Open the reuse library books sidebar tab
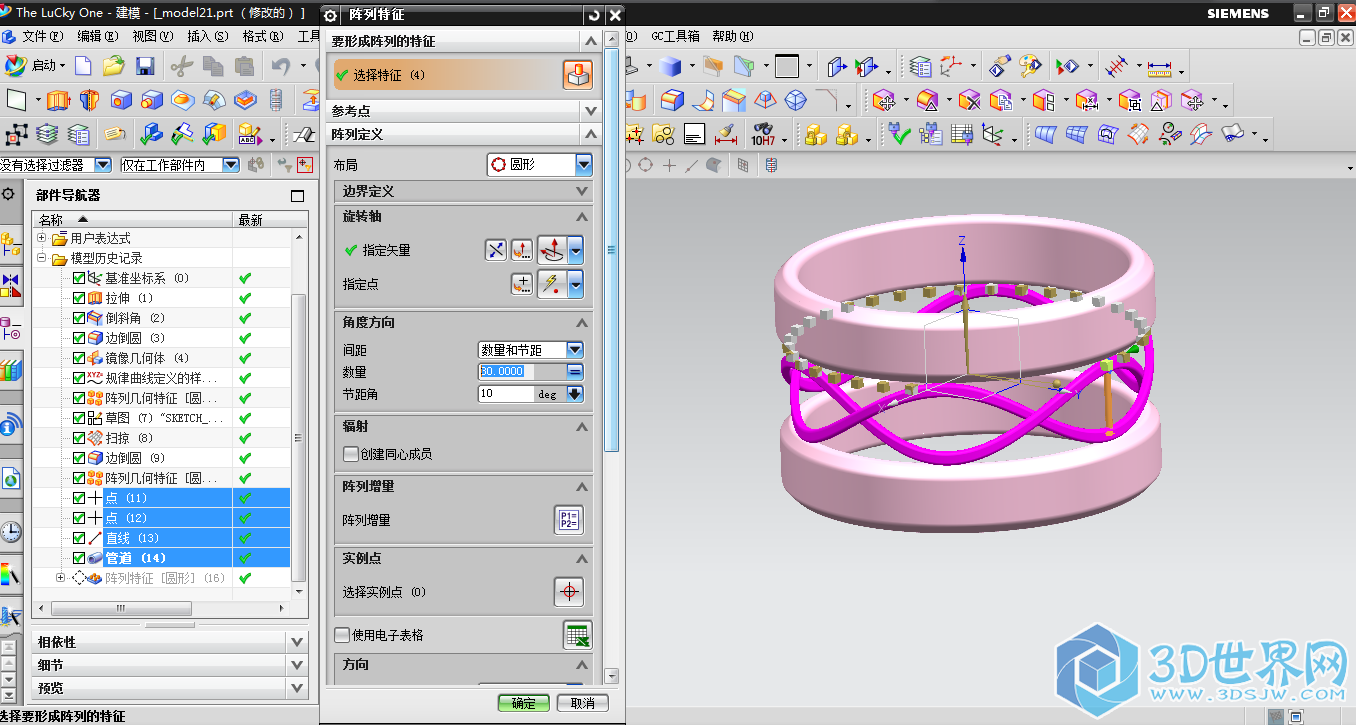The height and width of the screenshot is (725, 1356). (10, 370)
